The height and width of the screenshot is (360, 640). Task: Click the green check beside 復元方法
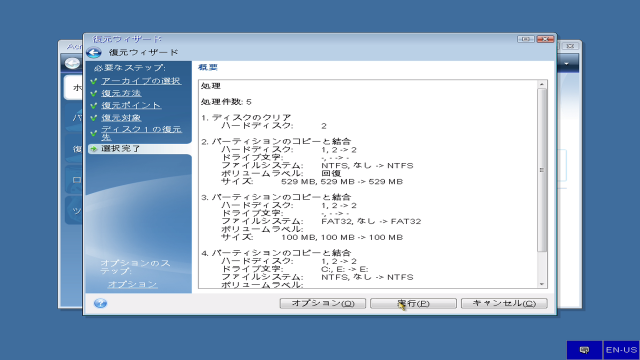94,93
